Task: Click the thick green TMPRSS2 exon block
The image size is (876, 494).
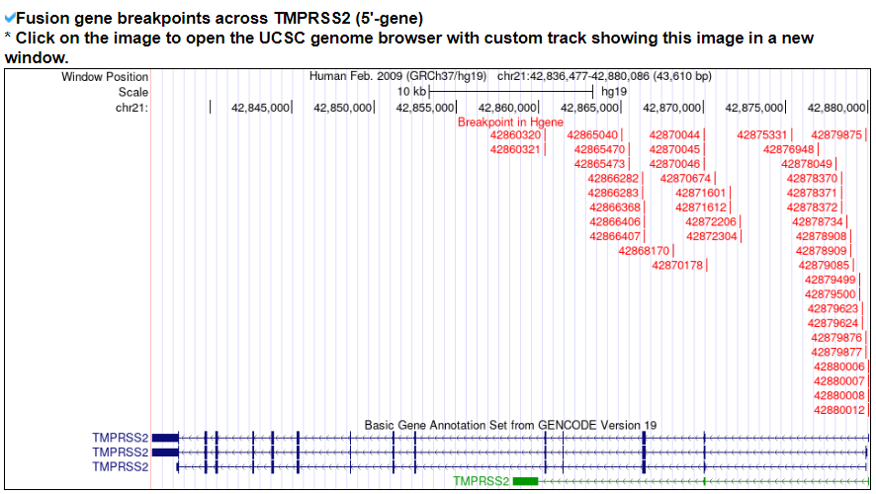Action: click(x=525, y=481)
